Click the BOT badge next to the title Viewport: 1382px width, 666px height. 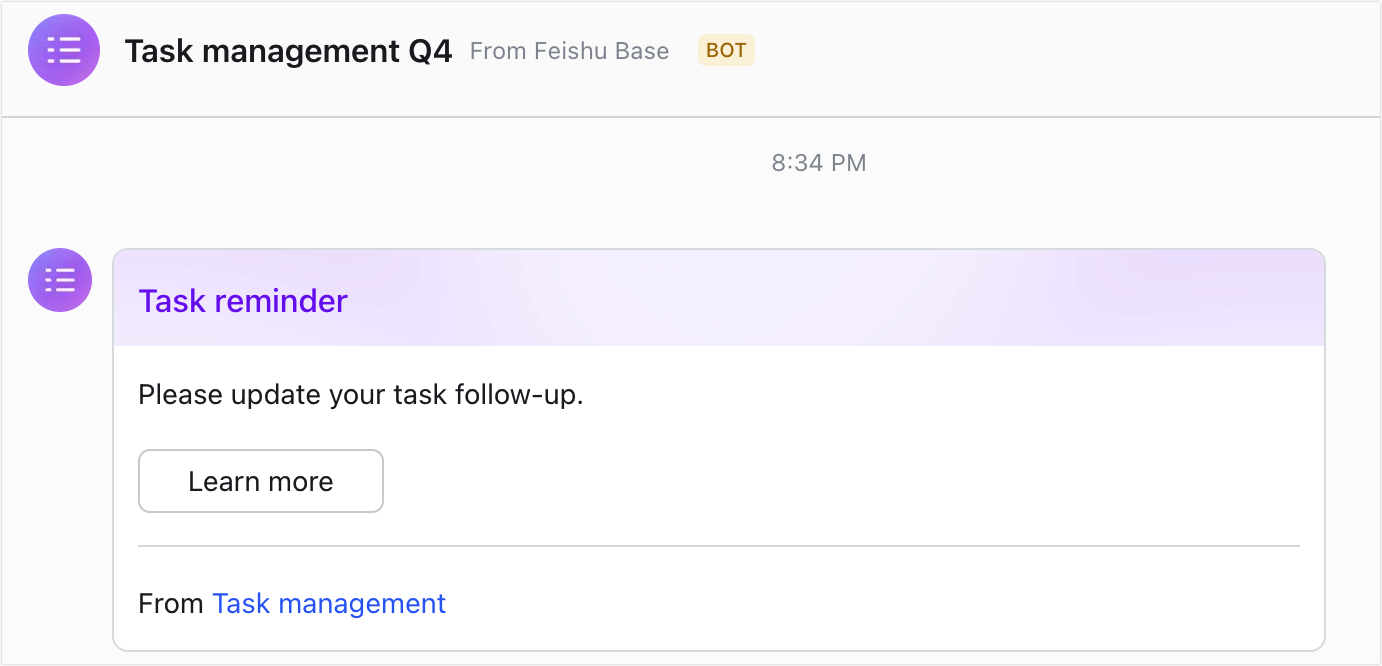click(725, 50)
